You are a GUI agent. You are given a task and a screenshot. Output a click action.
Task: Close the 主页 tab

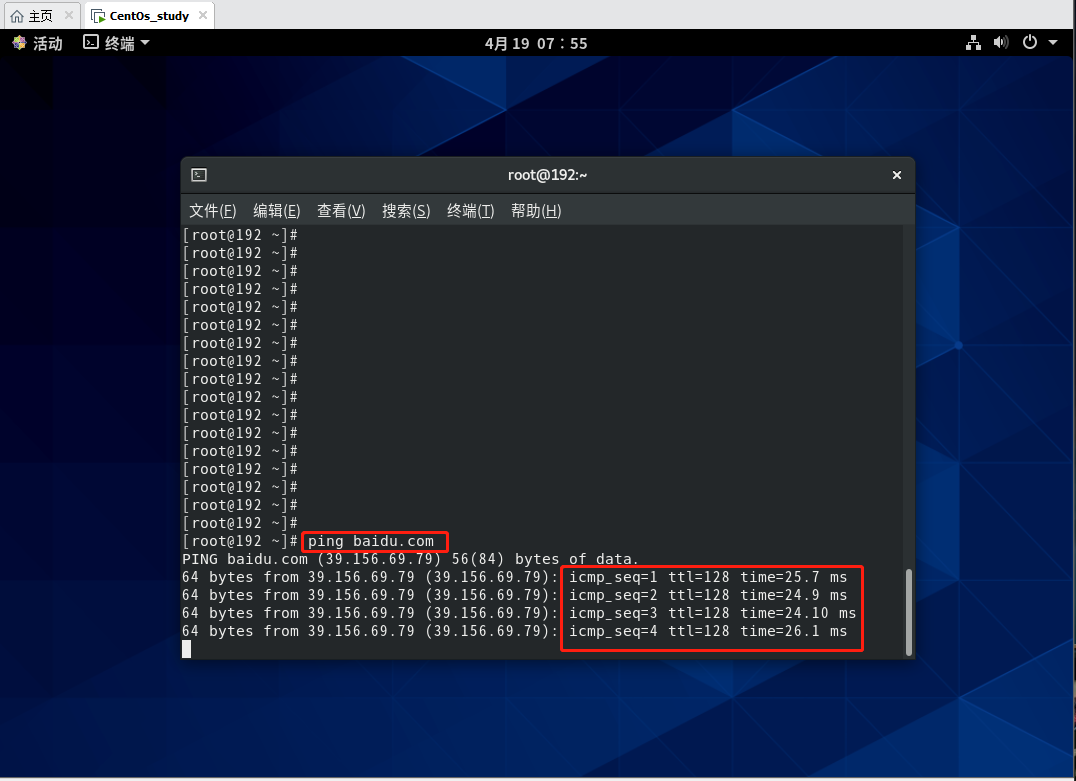click(x=68, y=16)
